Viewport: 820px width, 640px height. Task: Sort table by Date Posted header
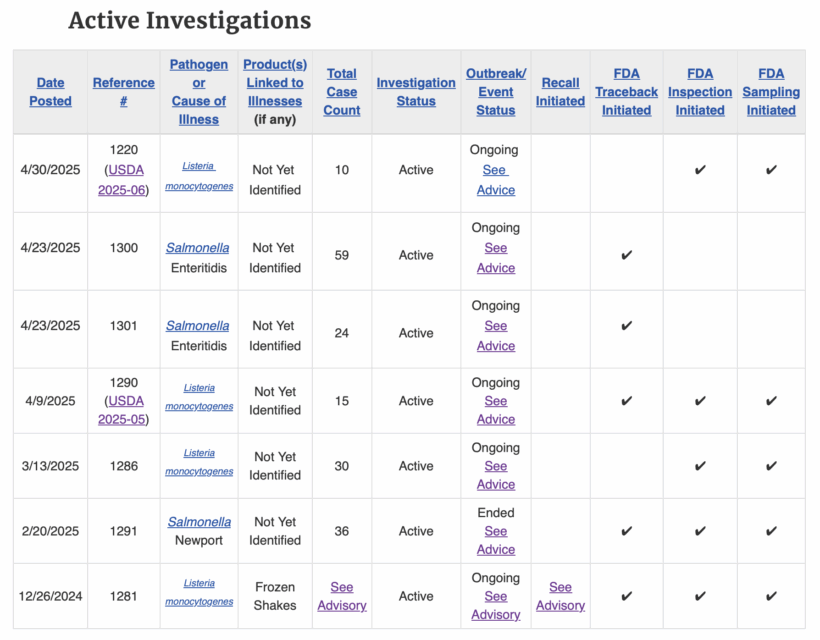point(50,92)
